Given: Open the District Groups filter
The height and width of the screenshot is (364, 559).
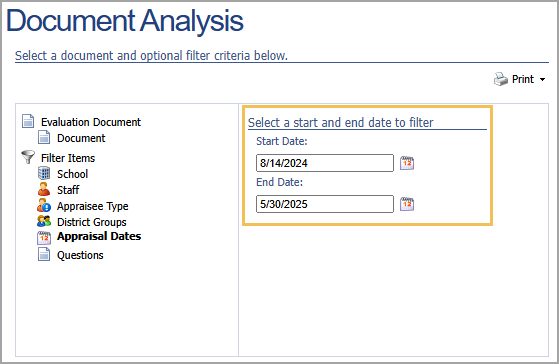Looking at the screenshot, I should [92, 222].
